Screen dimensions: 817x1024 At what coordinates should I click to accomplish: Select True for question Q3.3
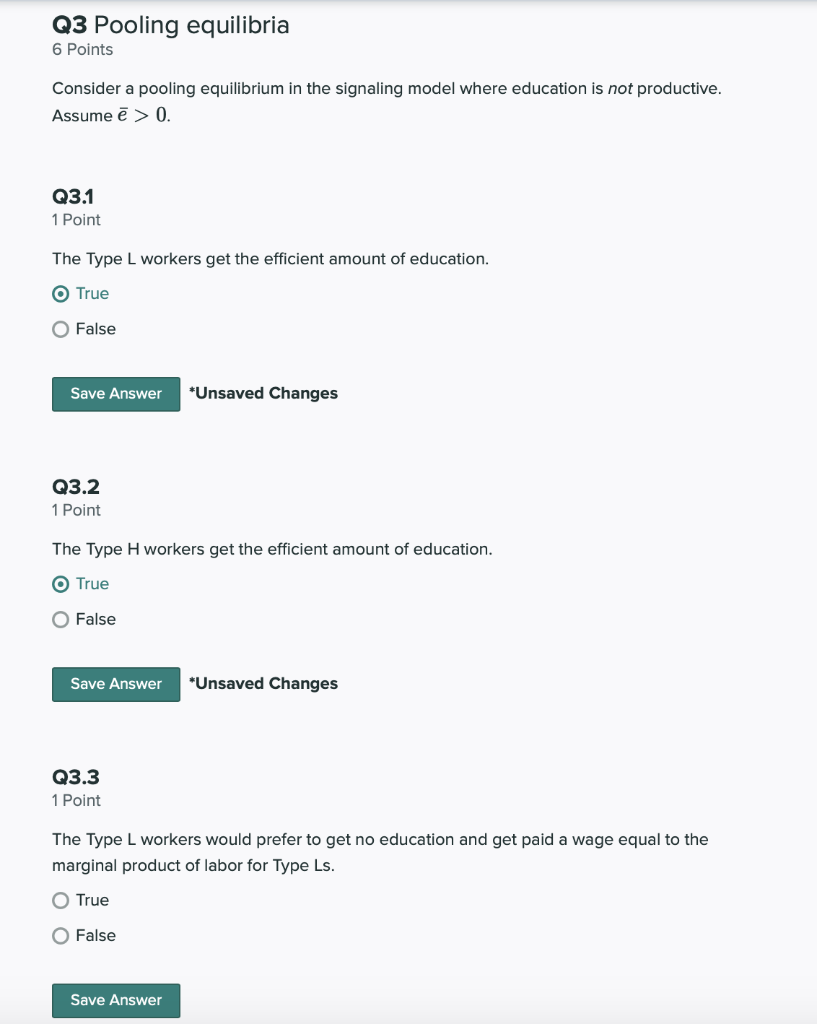pos(61,900)
